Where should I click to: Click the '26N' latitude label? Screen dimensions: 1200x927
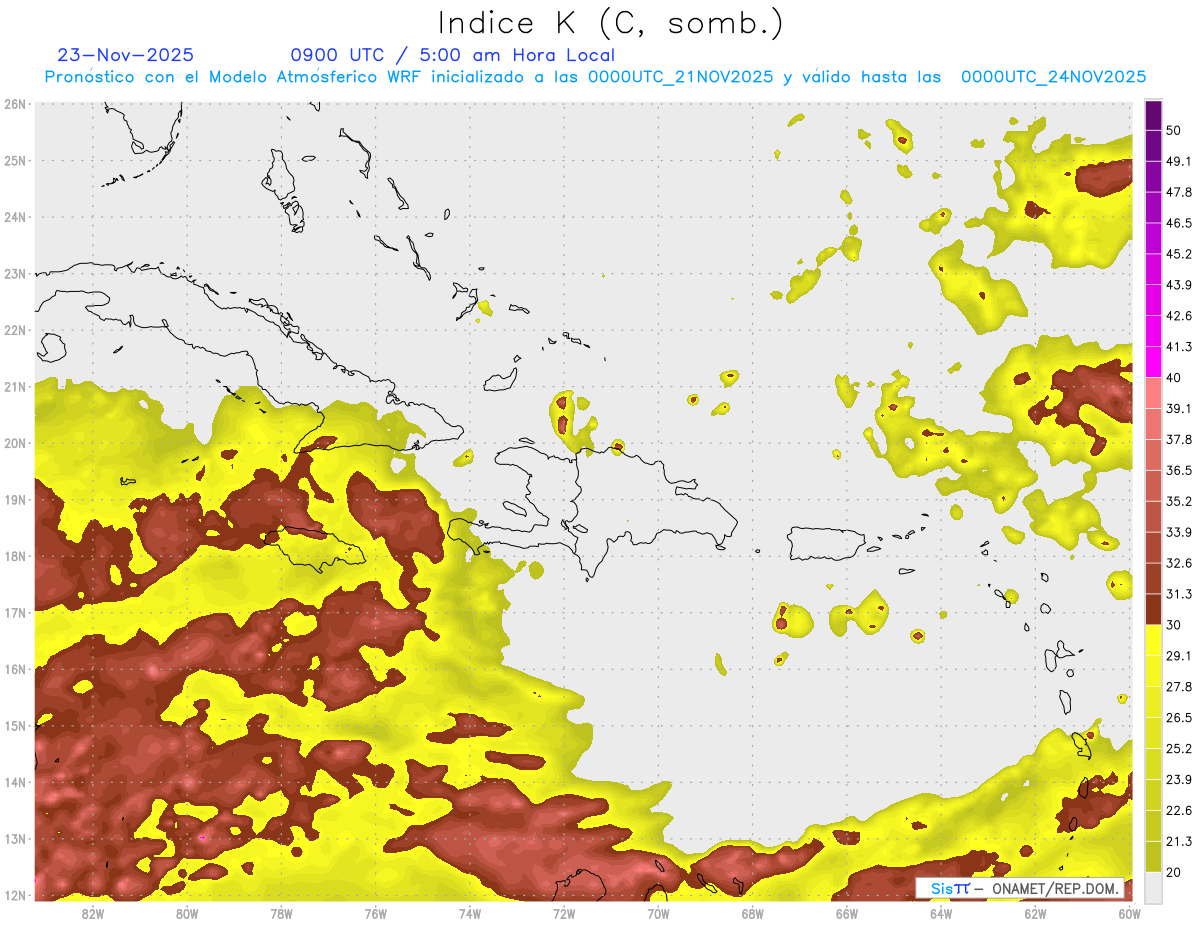coord(15,104)
